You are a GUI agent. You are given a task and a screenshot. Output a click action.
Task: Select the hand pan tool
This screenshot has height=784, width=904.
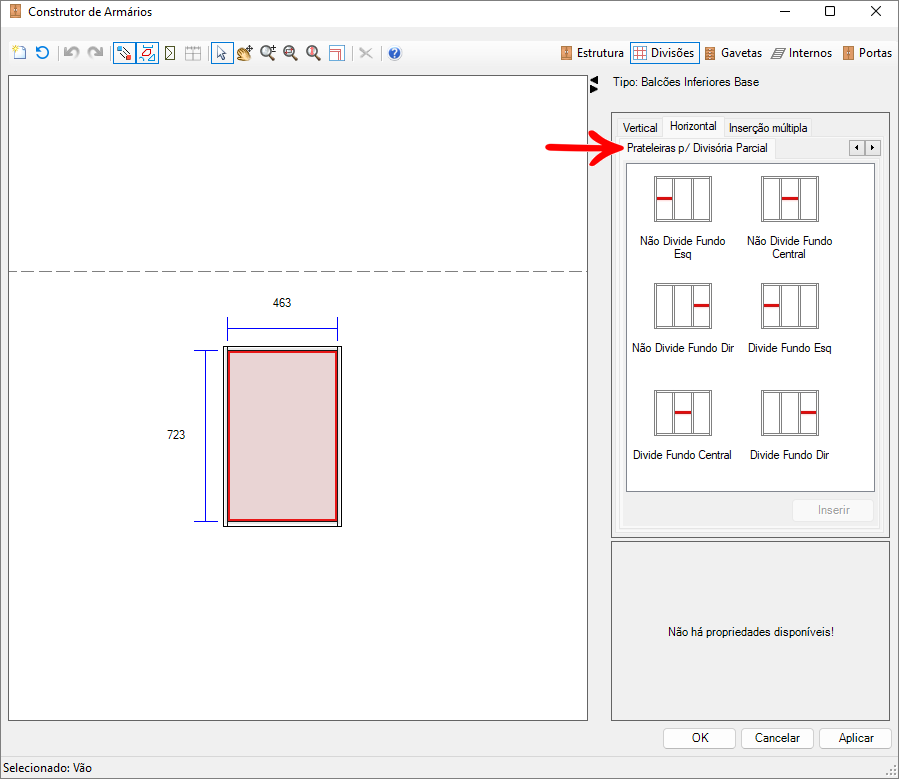244,54
